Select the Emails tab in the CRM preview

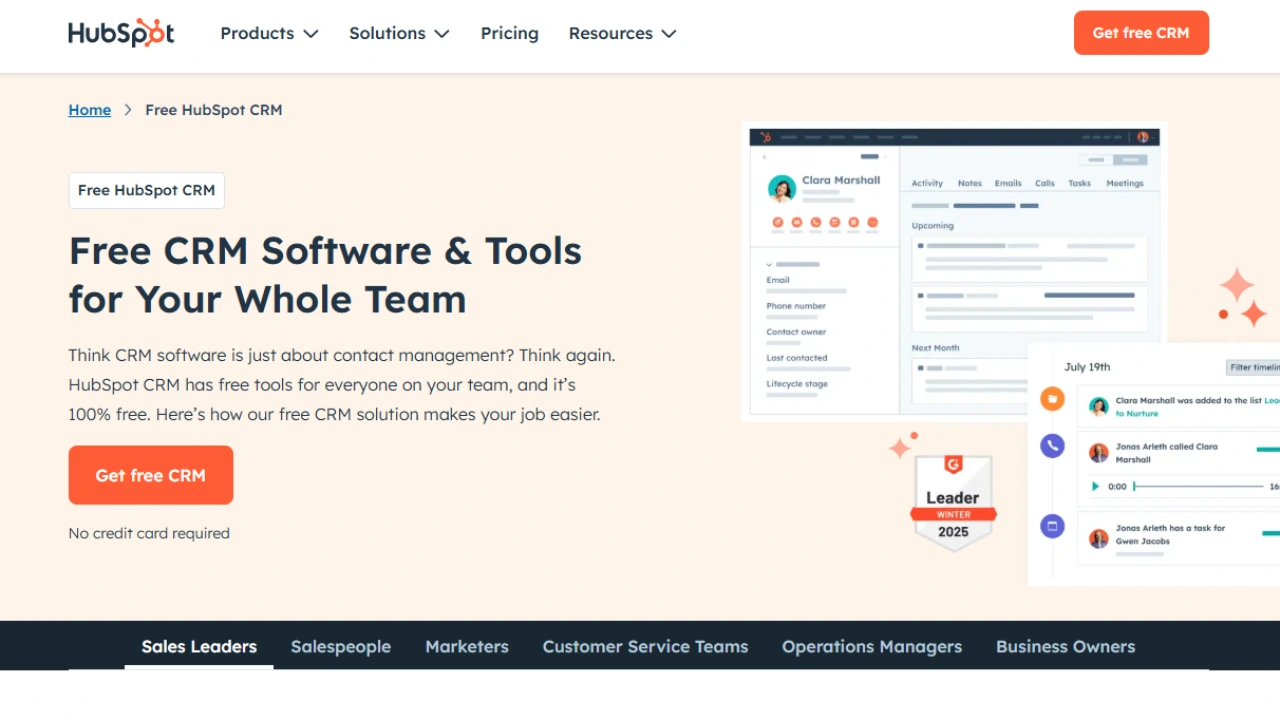1008,183
